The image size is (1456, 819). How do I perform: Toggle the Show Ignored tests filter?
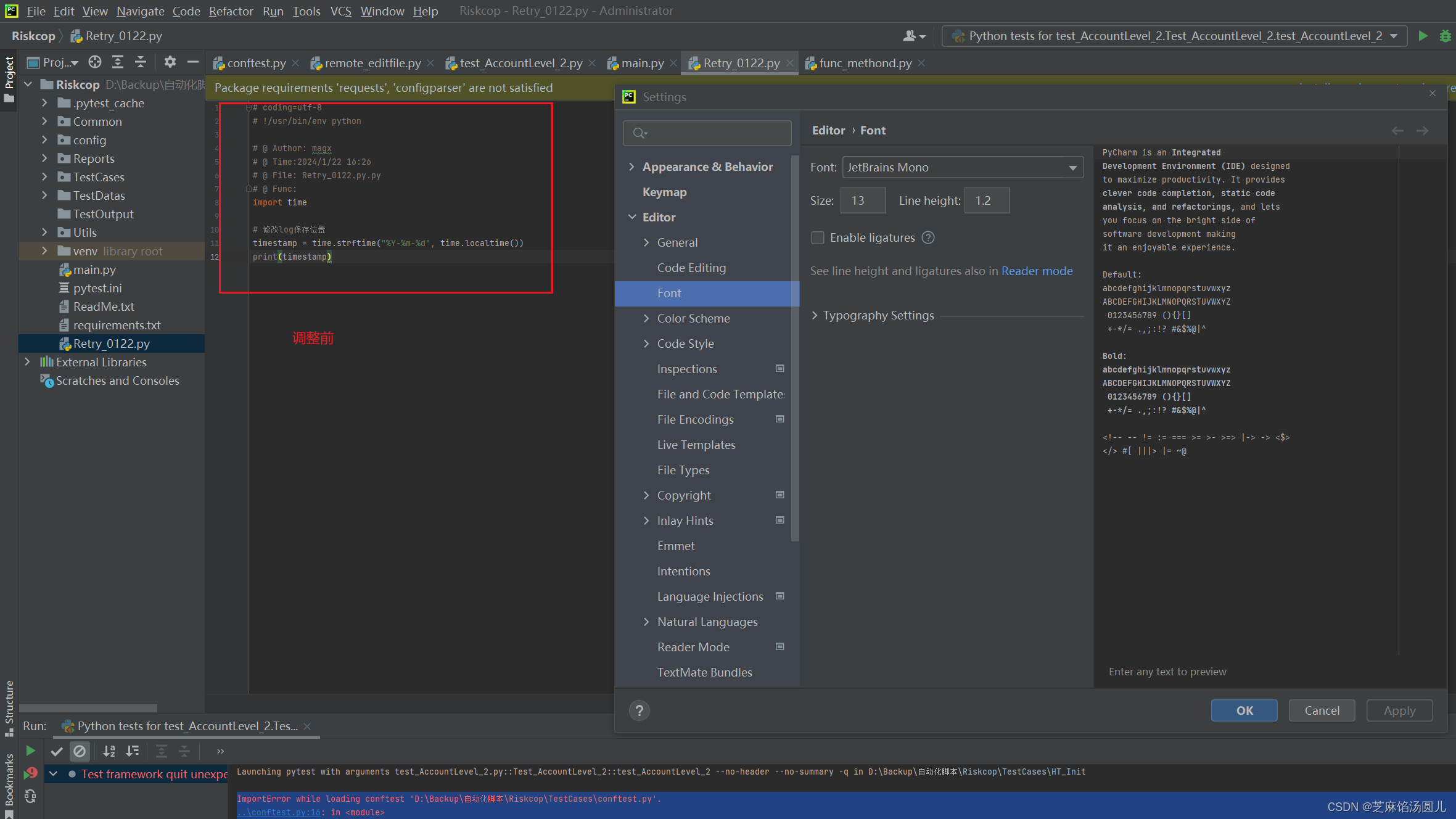[80, 751]
